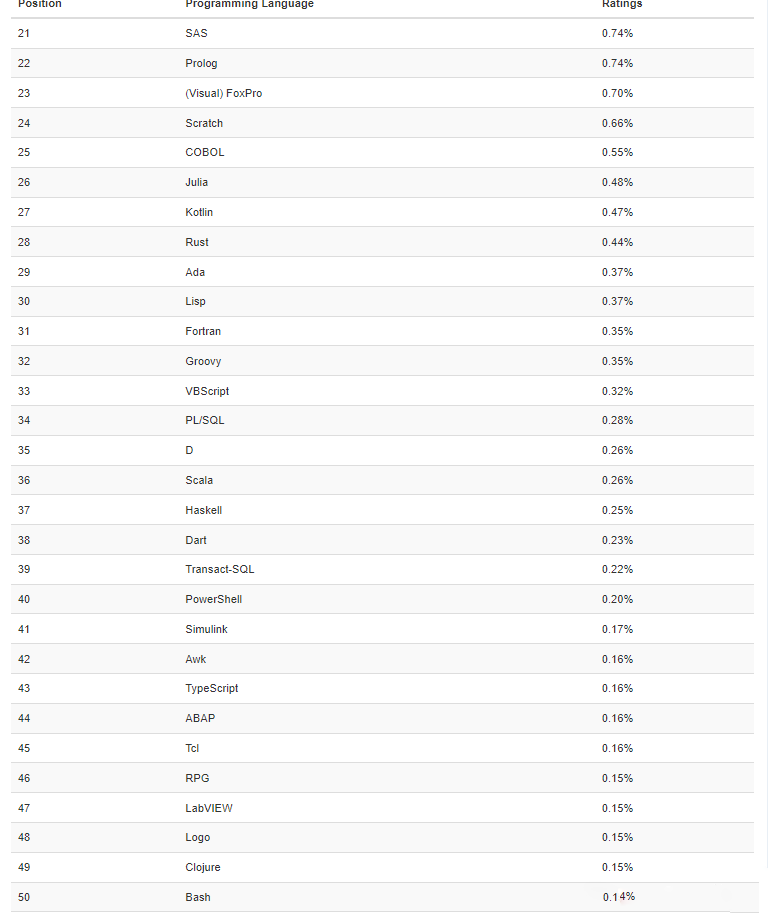Viewport: 768px width, 913px height.
Task: Click the Bash rating value 0.14%
Action: pyautogui.click(x=618, y=897)
